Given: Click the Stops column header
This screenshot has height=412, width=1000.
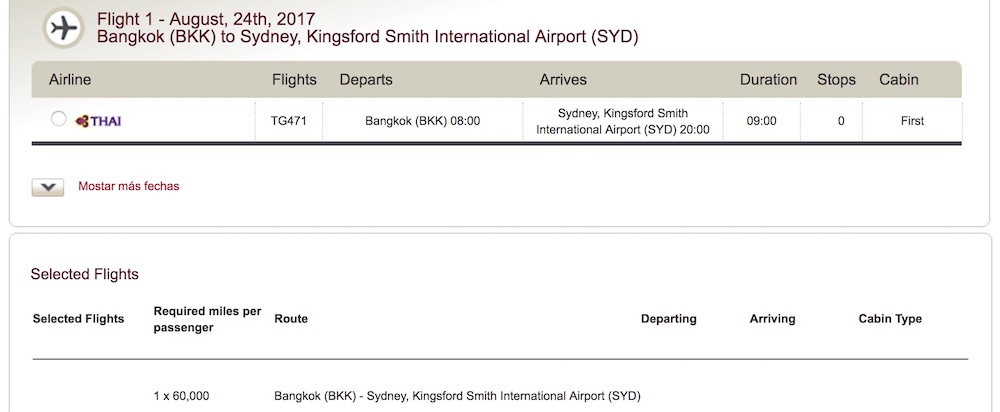Looking at the screenshot, I should [x=836, y=80].
